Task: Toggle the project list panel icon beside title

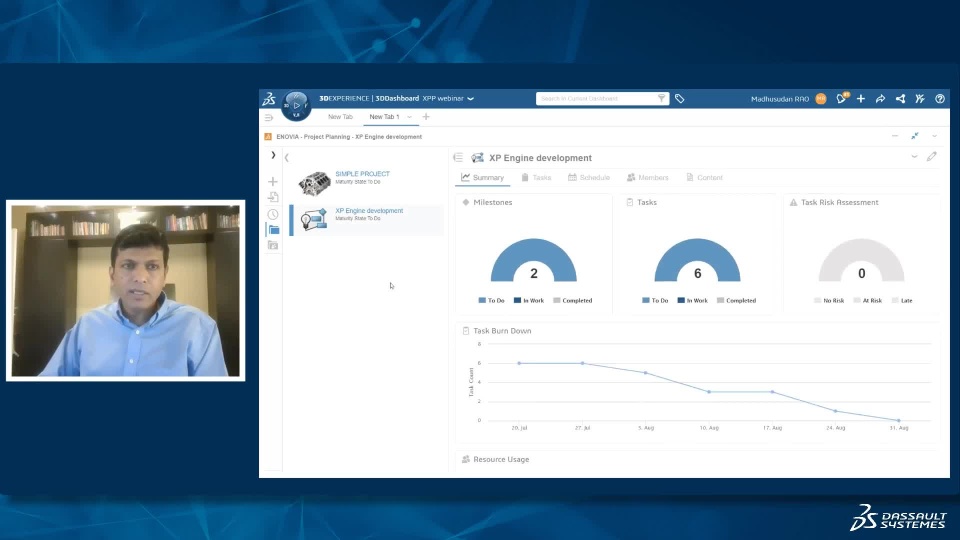Action: point(458,157)
